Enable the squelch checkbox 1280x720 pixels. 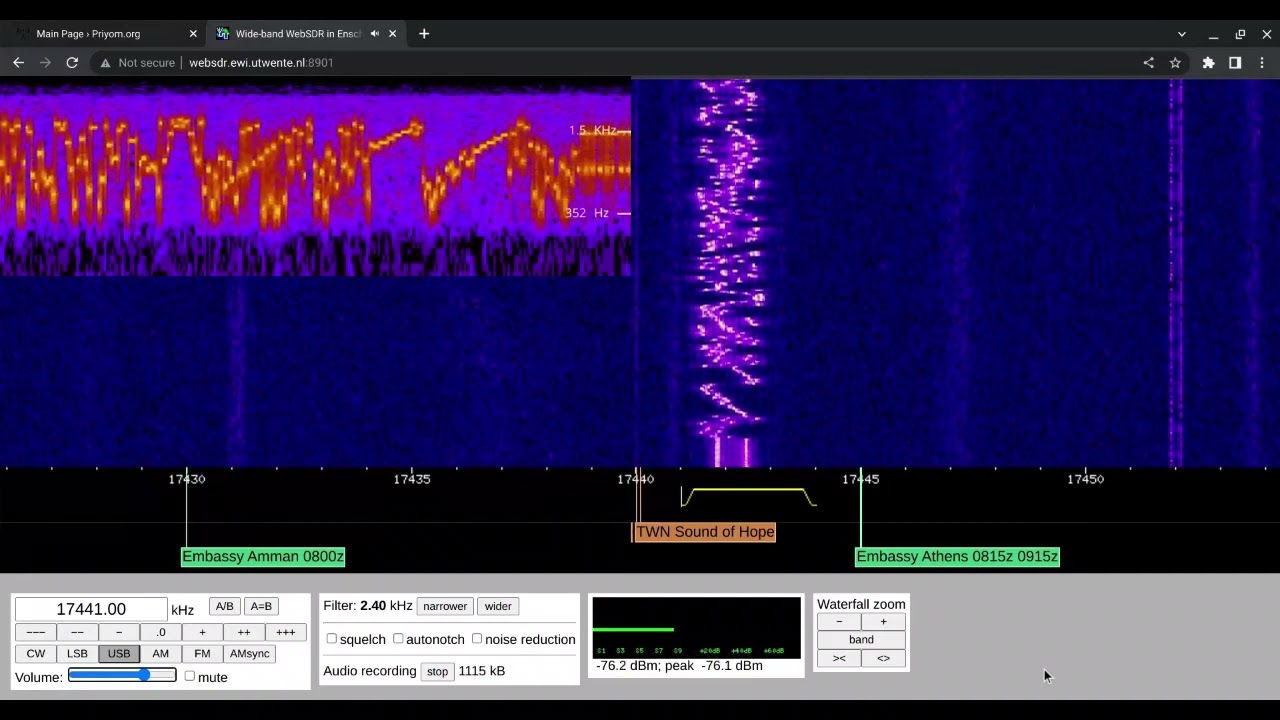(332, 638)
